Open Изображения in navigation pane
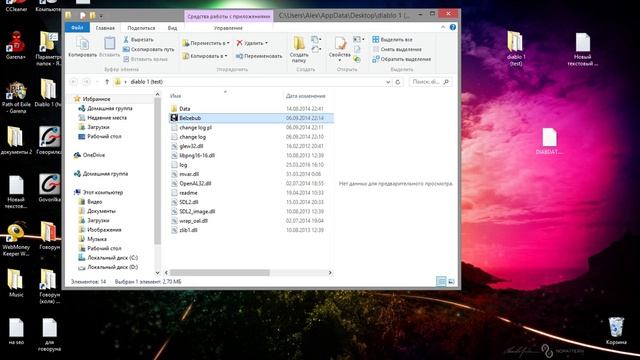 (x=100, y=229)
